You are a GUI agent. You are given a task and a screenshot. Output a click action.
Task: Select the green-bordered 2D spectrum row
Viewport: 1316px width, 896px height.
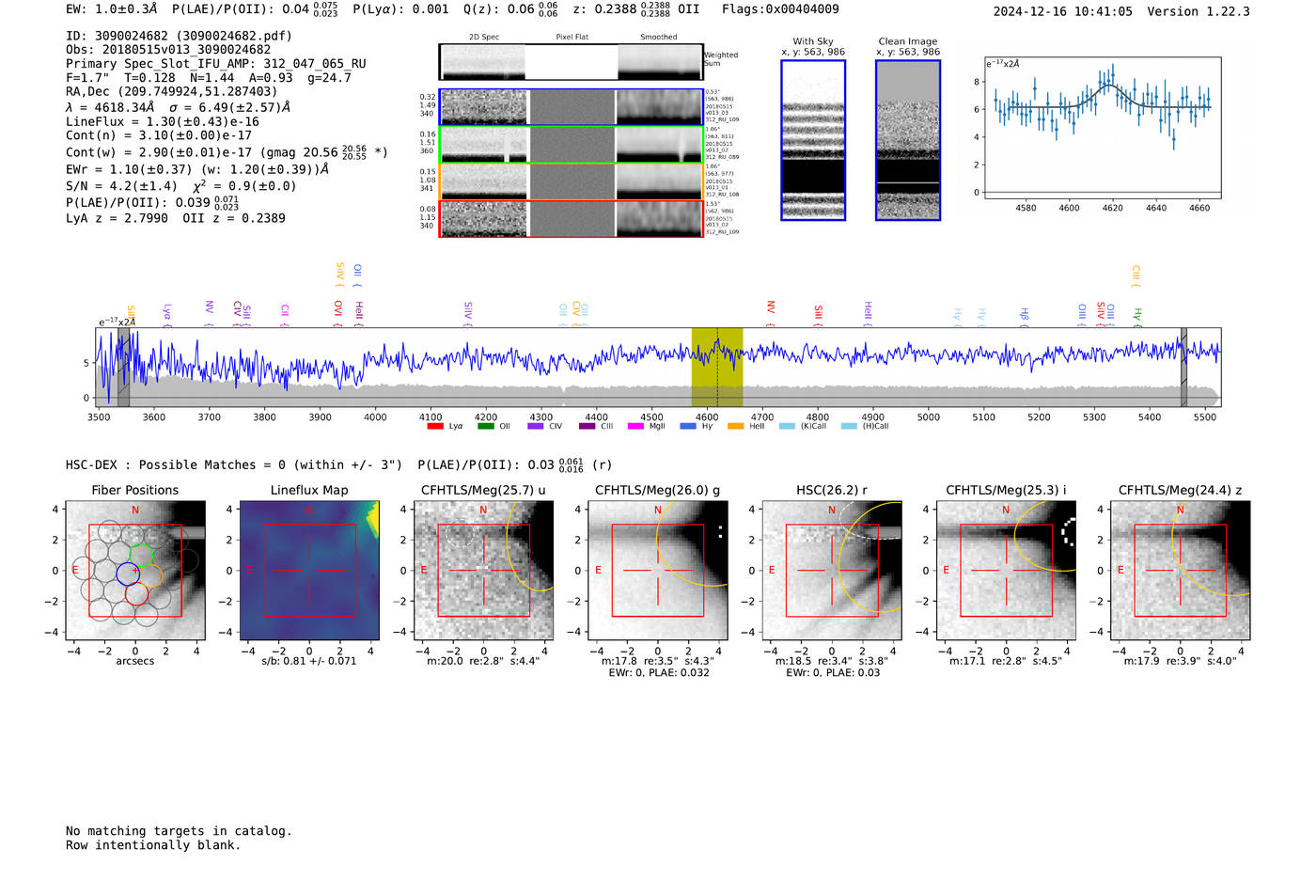point(572,145)
